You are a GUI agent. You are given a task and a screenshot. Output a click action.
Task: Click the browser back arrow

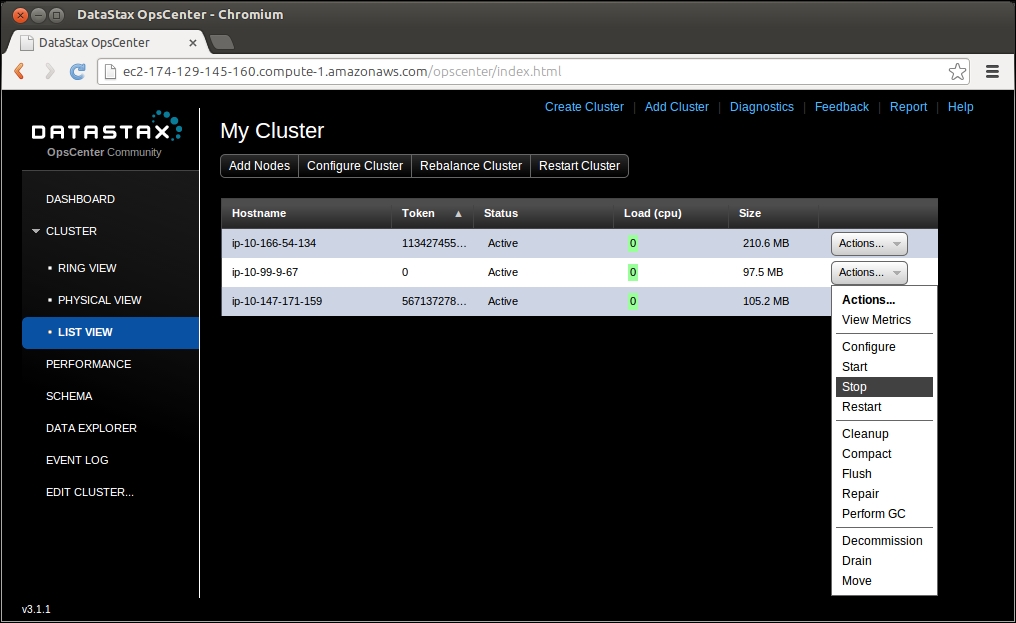click(19, 71)
